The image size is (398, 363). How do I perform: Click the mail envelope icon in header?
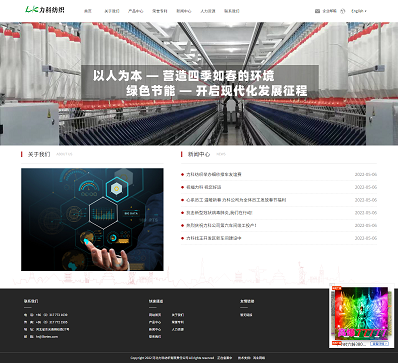pos(317,11)
